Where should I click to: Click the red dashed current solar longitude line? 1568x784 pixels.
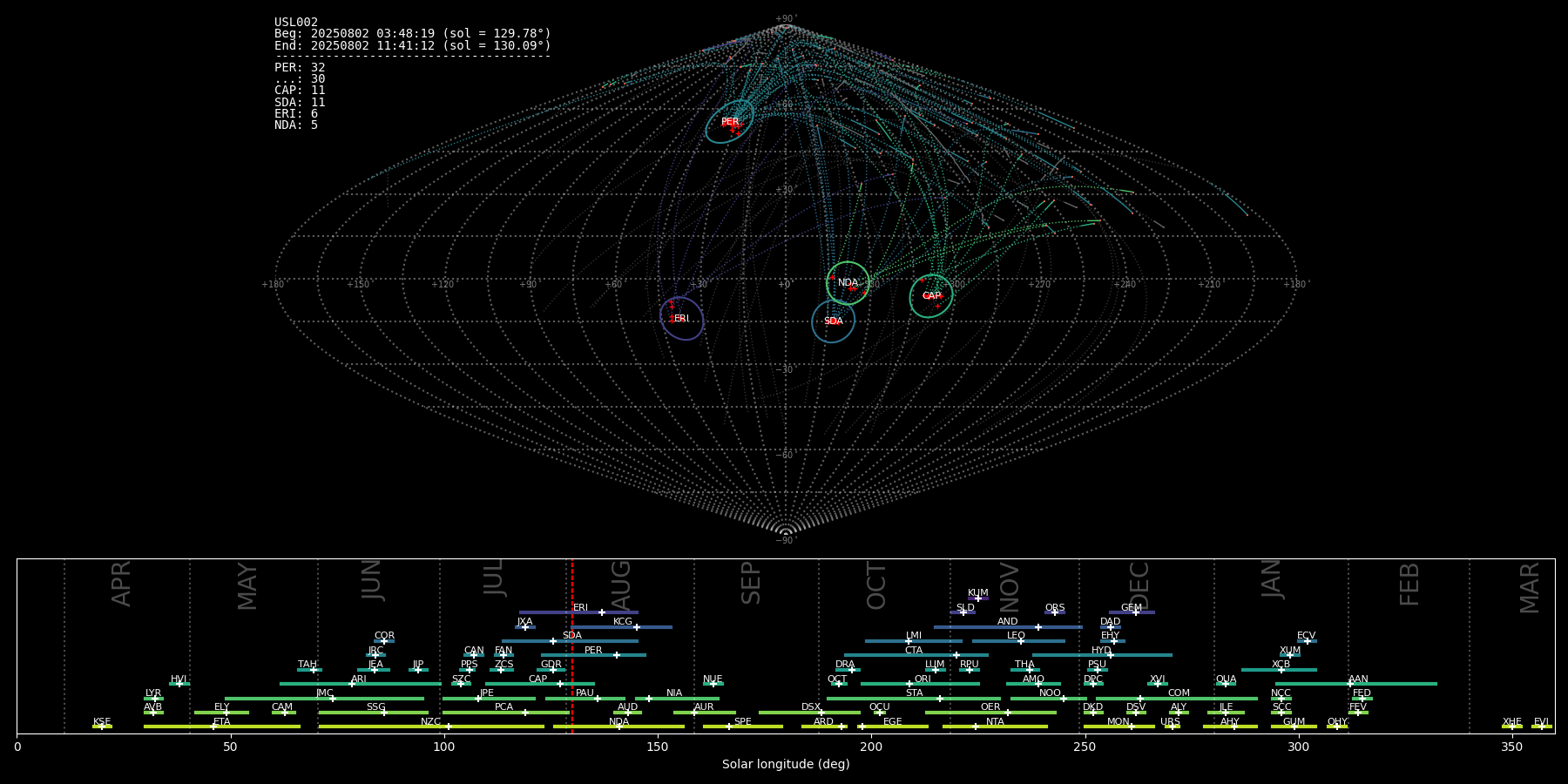click(x=572, y=645)
